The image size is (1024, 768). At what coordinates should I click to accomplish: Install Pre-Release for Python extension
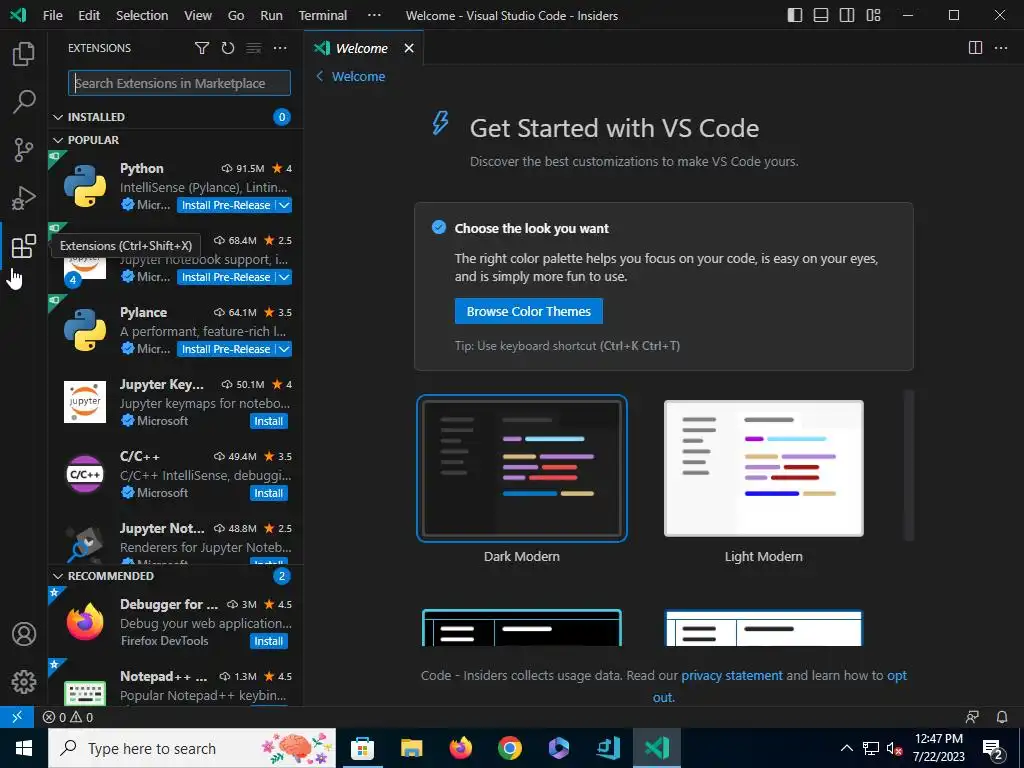pyautogui.click(x=226, y=205)
